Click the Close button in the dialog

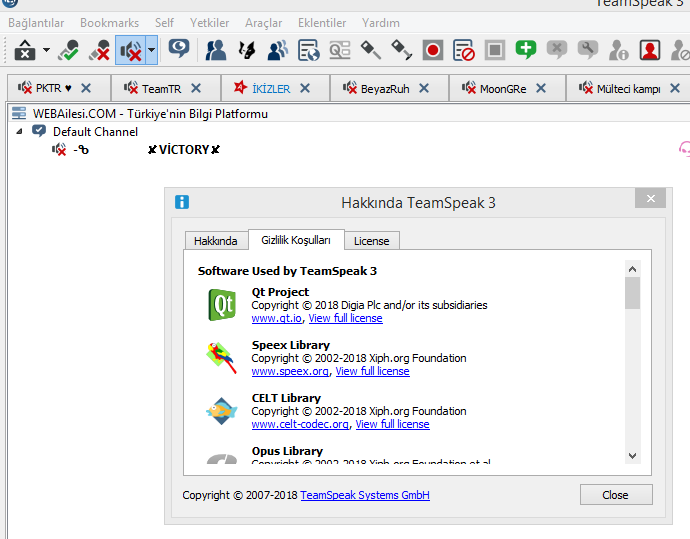click(x=616, y=495)
